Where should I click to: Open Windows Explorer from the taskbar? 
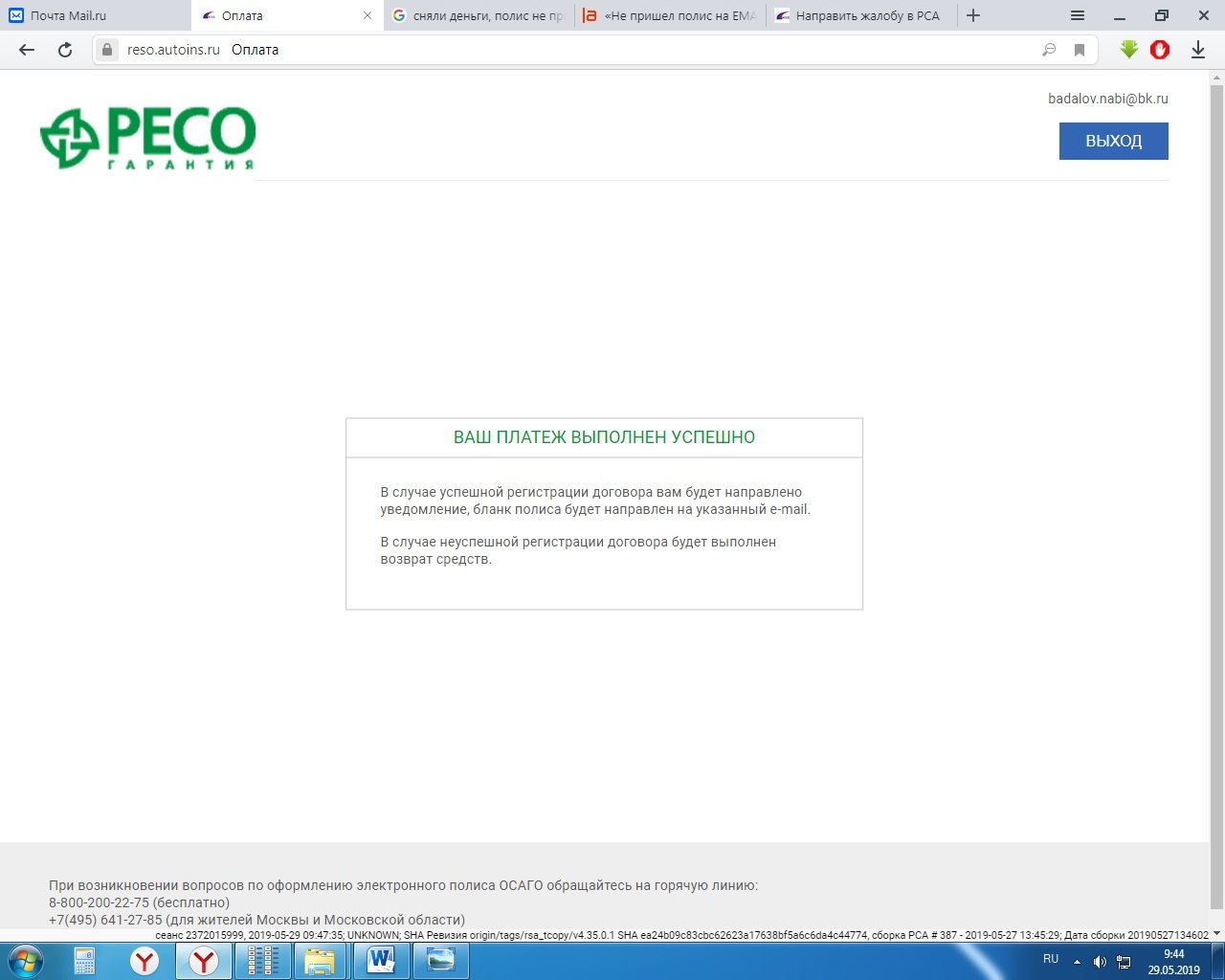(323, 960)
